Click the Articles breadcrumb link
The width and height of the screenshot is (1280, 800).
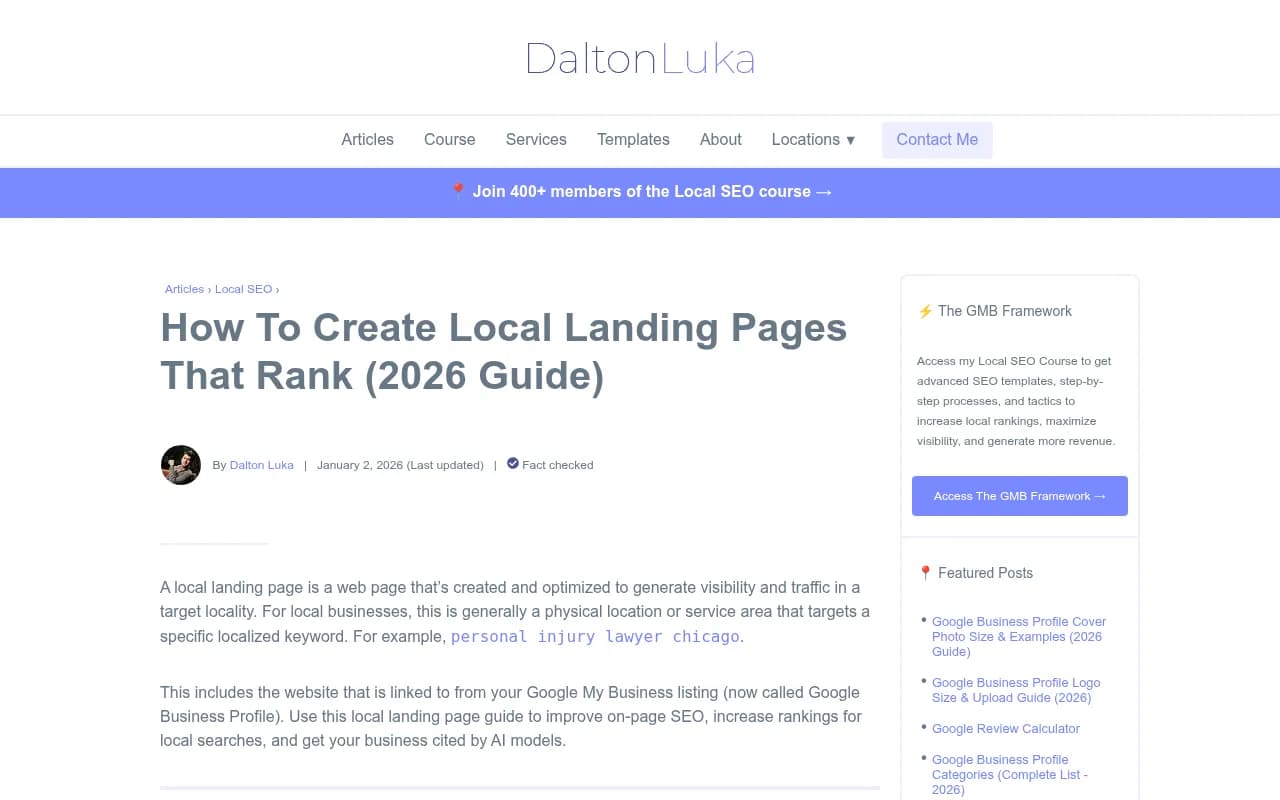click(184, 289)
